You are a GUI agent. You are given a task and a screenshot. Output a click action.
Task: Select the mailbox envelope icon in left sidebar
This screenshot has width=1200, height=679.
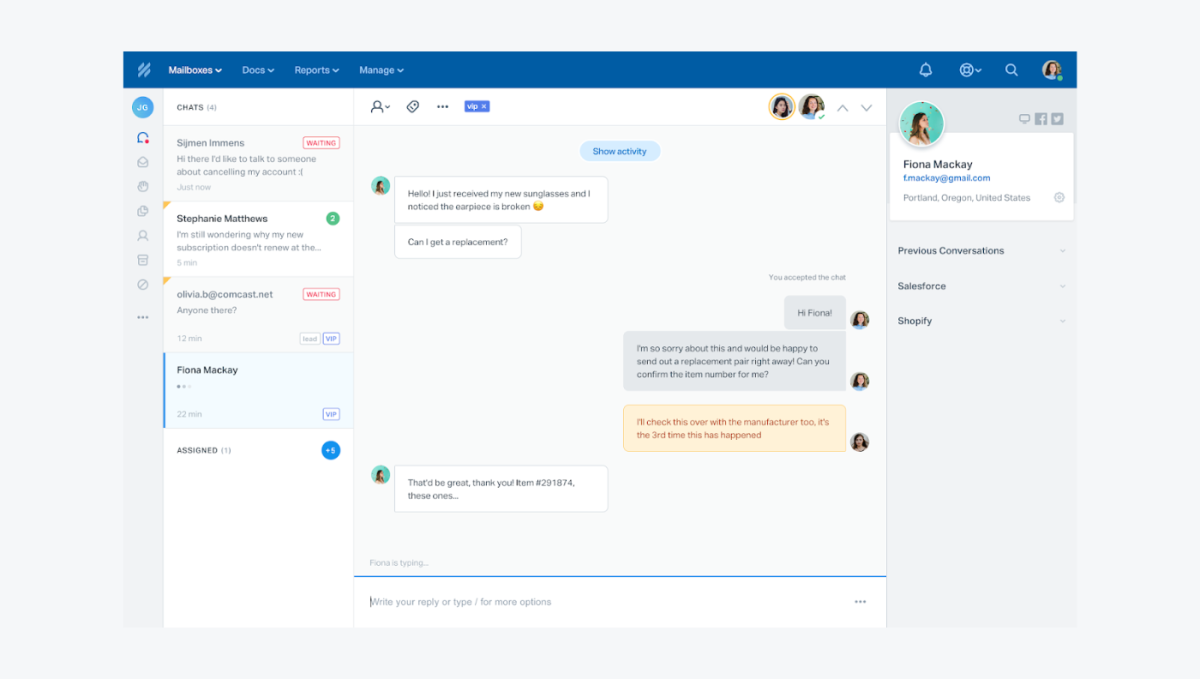[x=142, y=161]
